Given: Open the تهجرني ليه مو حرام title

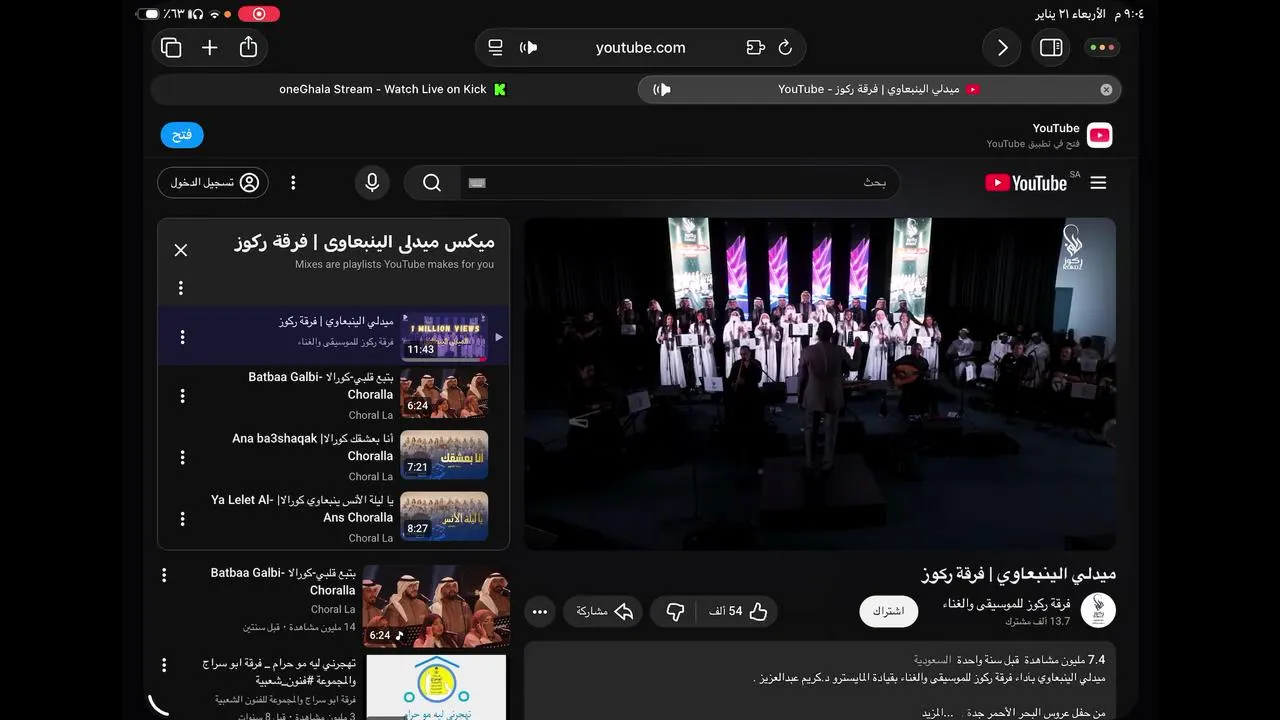Looking at the screenshot, I should click(277, 672).
